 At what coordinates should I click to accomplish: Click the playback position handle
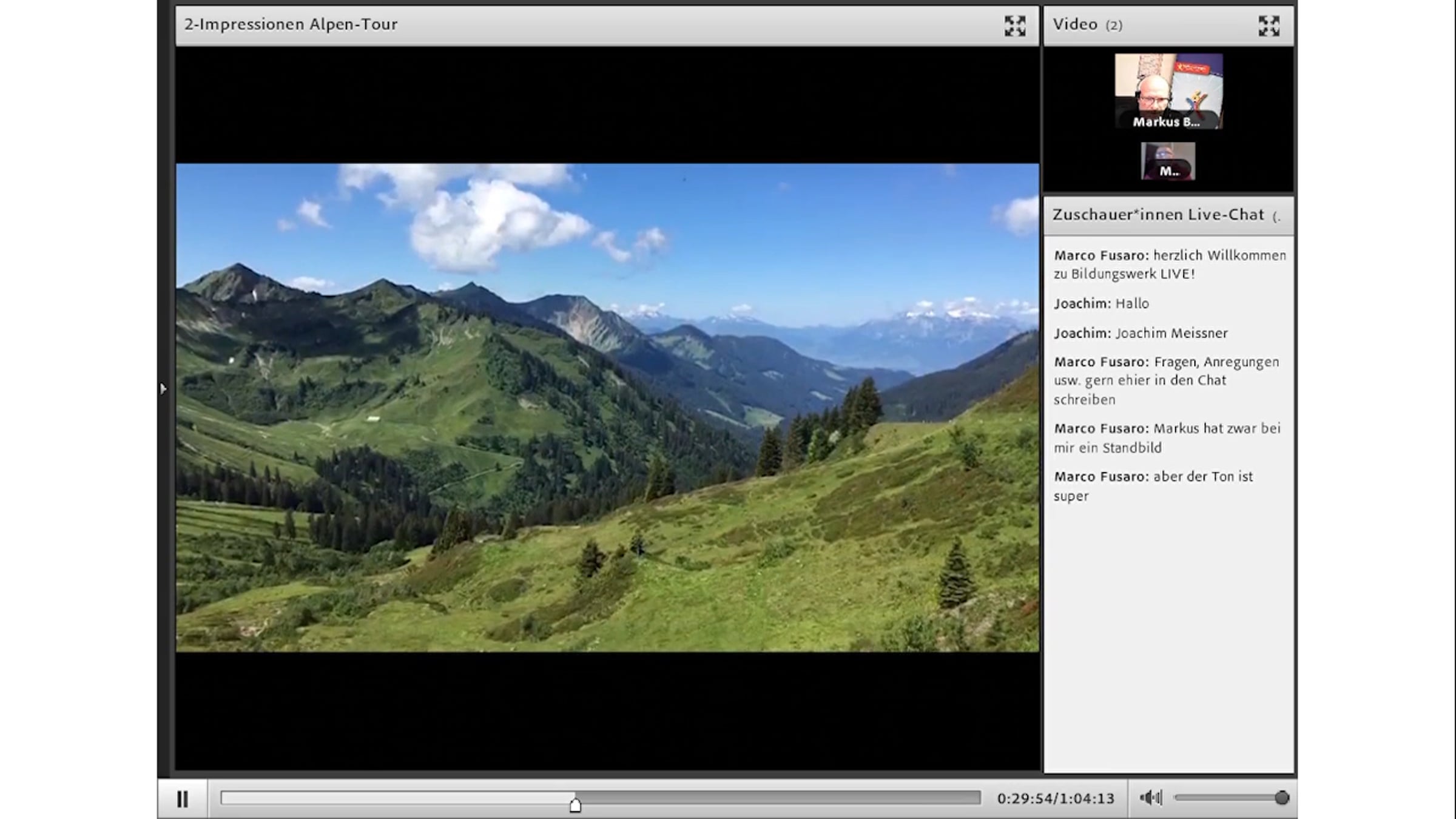click(575, 804)
